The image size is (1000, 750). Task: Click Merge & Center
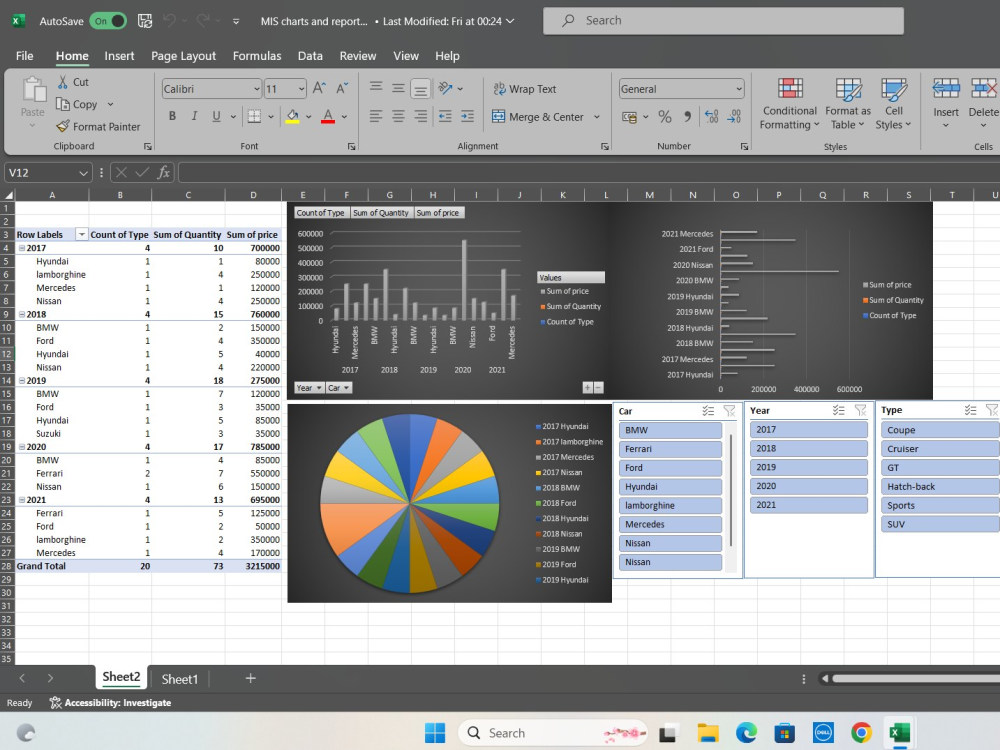[x=540, y=117]
